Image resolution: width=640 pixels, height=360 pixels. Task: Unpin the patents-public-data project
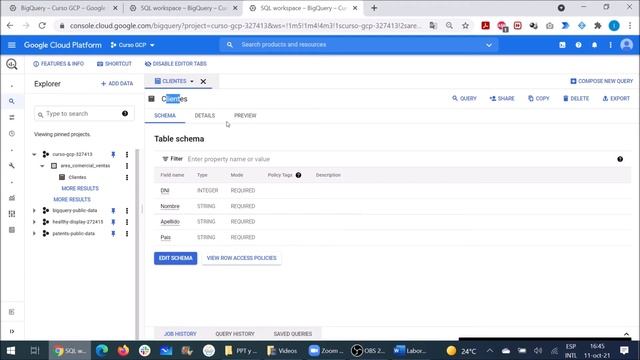pos(113,233)
